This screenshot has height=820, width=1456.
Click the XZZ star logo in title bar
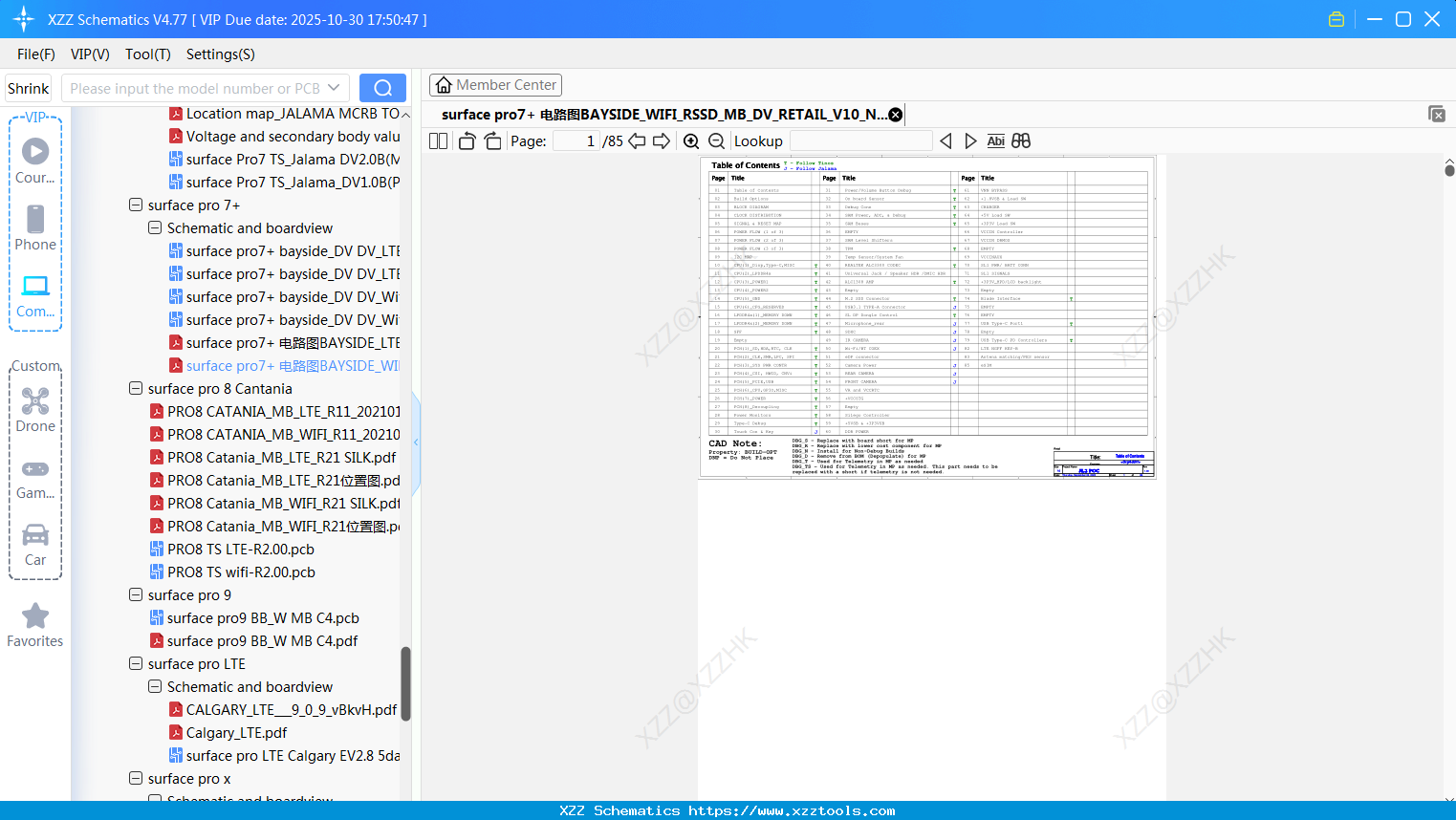(23, 19)
